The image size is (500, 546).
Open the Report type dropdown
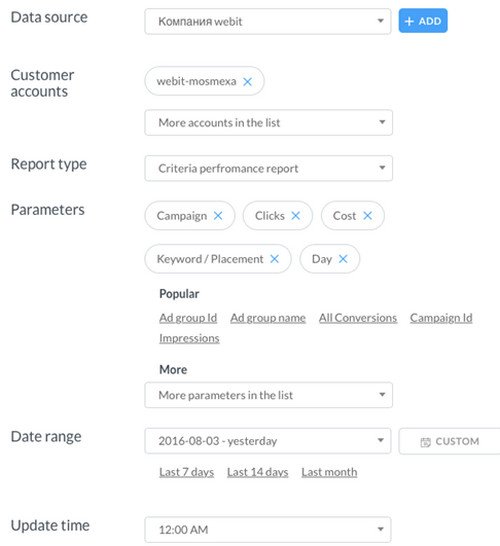click(269, 168)
